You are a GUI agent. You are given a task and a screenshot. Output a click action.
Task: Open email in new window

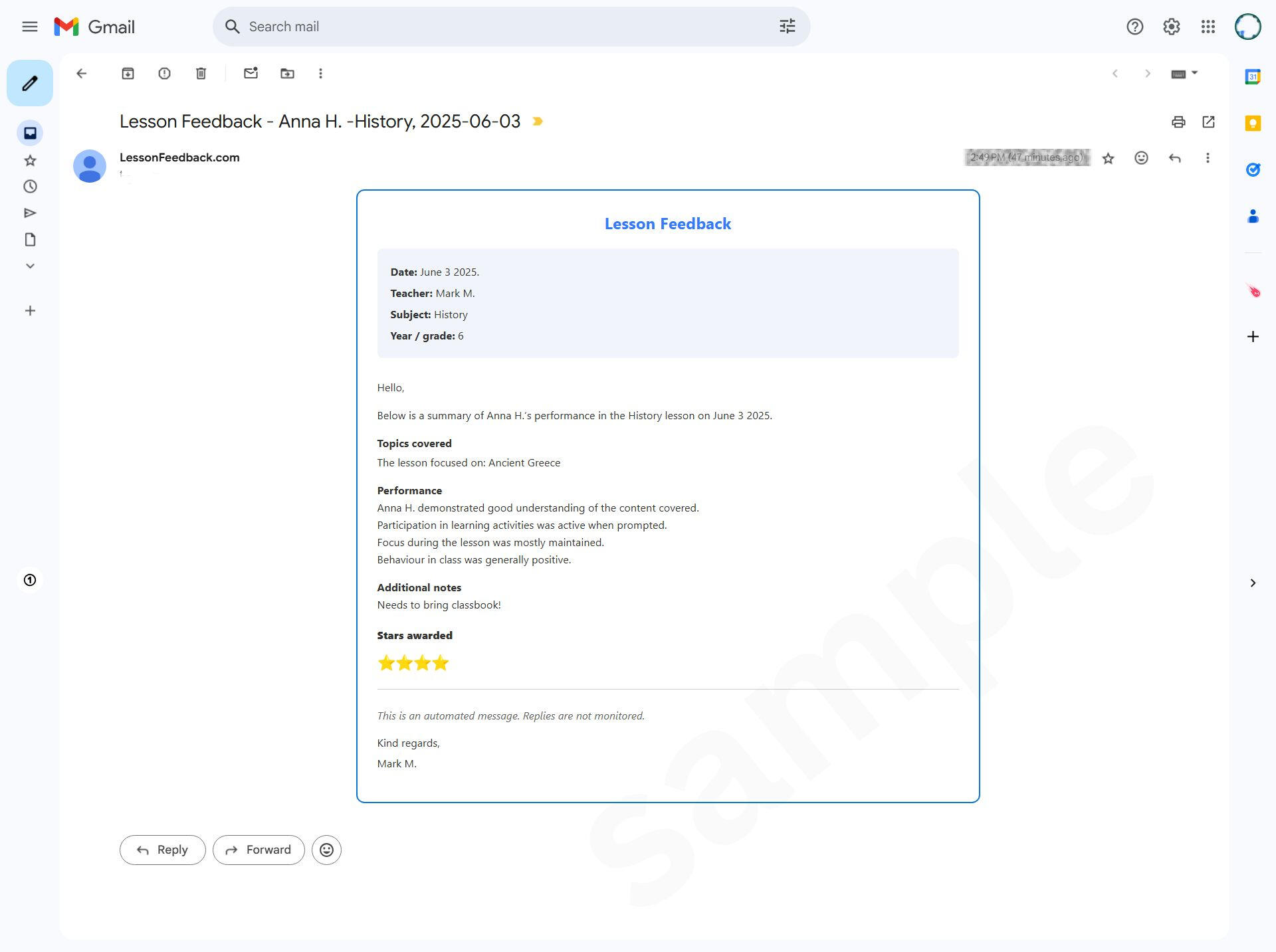click(1208, 122)
